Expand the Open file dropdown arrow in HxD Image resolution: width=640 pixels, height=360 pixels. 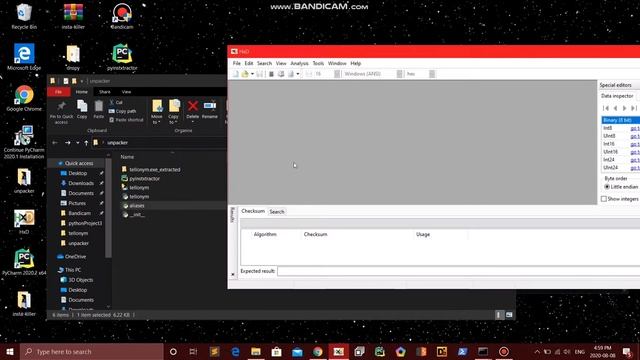252,74
